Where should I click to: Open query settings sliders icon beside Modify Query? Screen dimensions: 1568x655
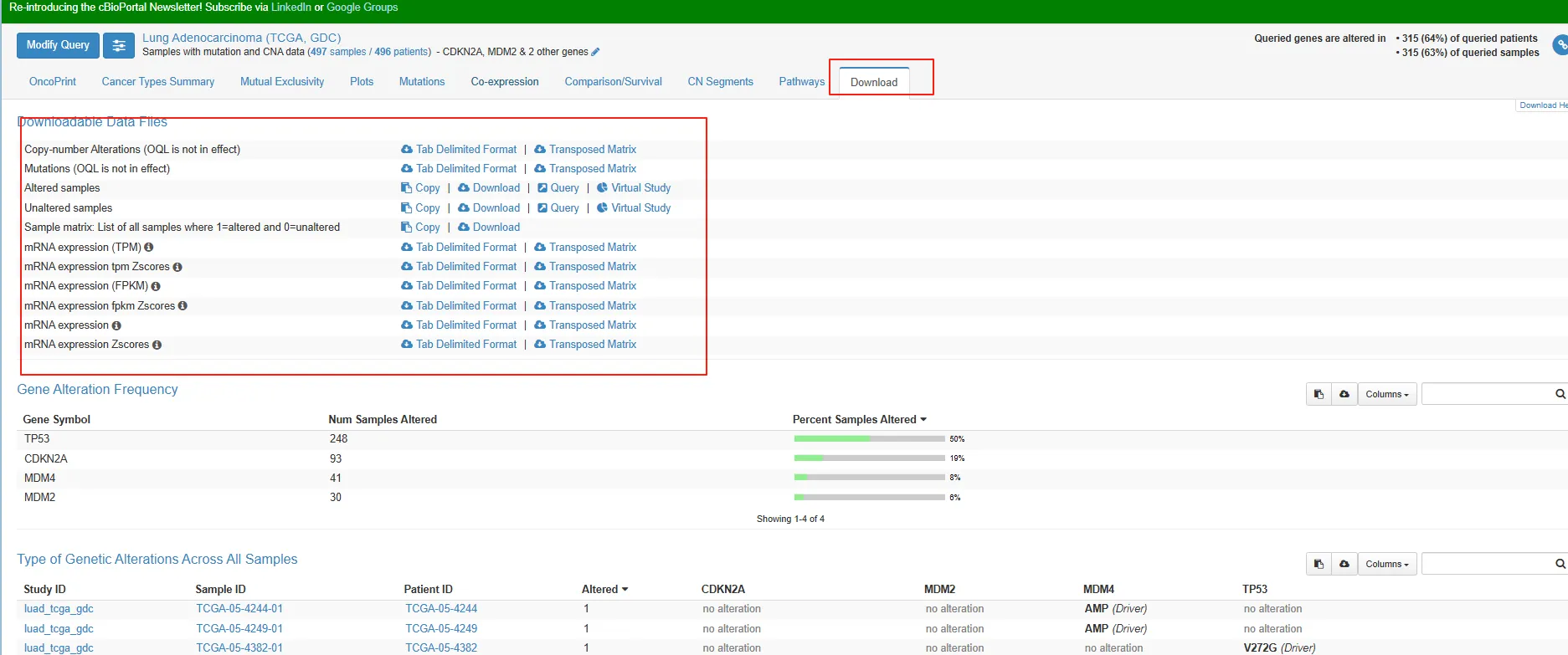(x=119, y=46)
